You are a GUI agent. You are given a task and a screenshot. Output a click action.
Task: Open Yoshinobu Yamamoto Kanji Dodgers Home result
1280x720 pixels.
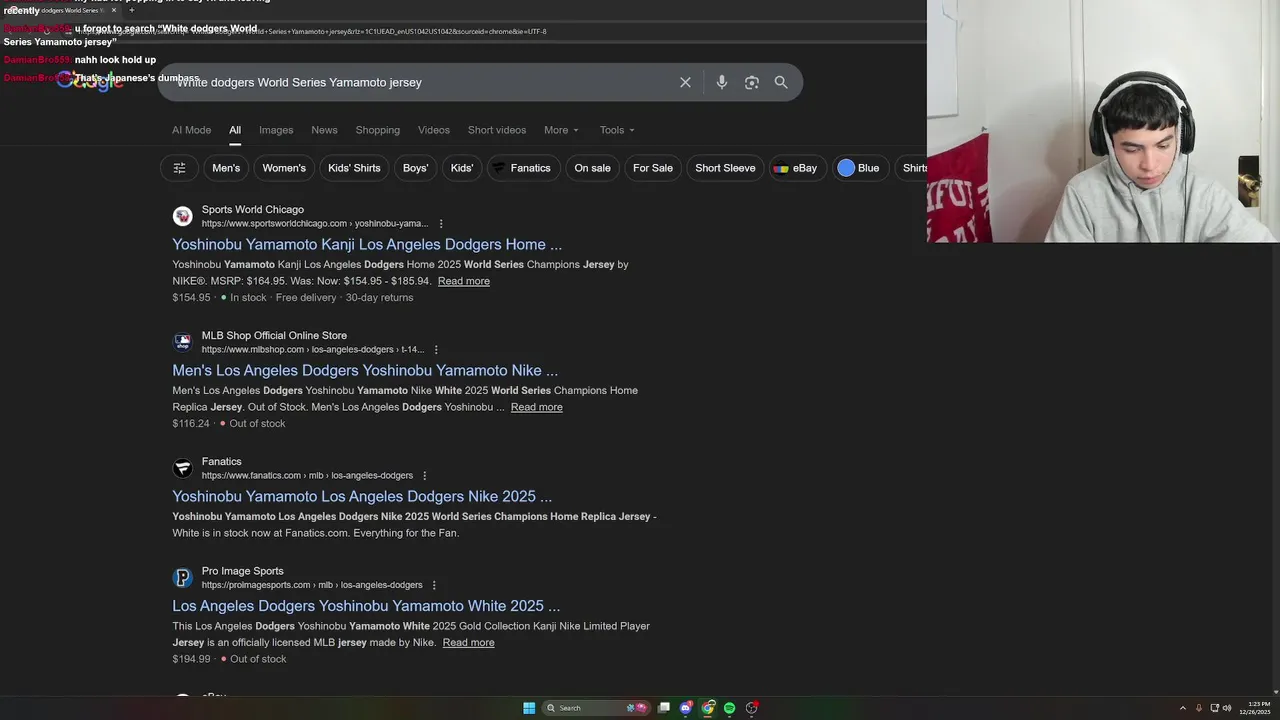point(367,244)
